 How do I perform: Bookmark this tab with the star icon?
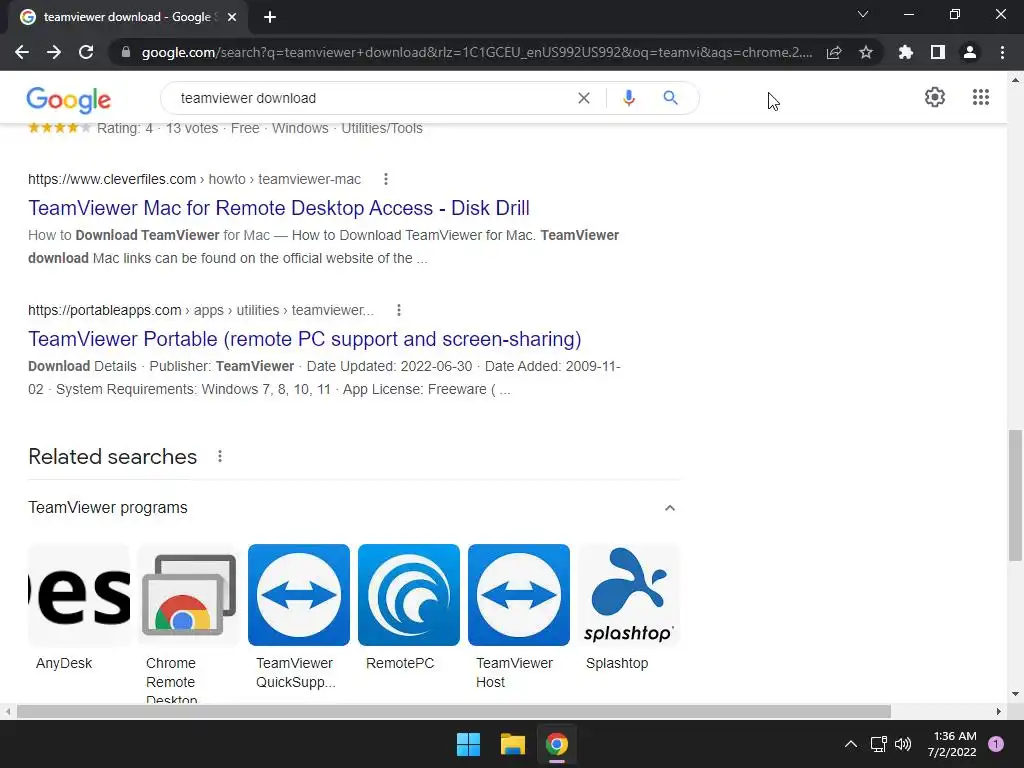click(x=866, y=52)
